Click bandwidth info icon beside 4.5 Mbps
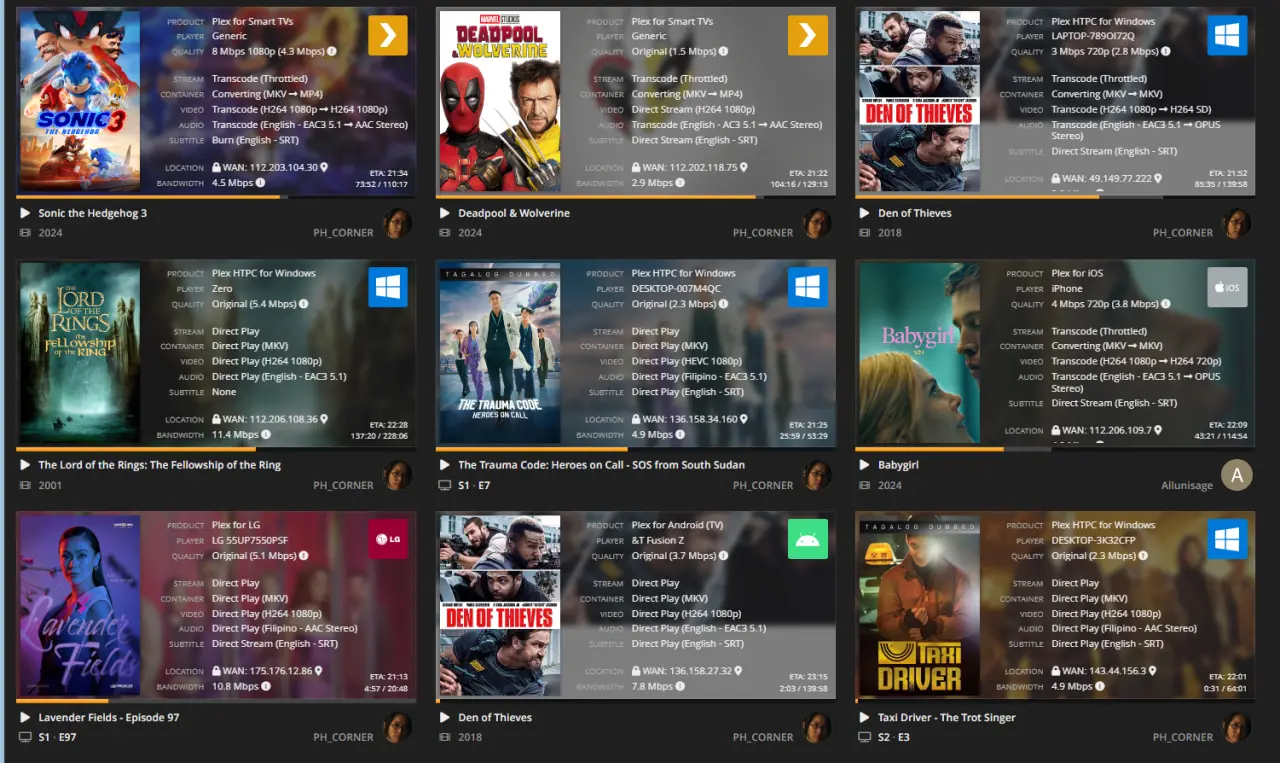Viewport: 1280px width, 763px height. pyautogui.click(x=260, y=183)
